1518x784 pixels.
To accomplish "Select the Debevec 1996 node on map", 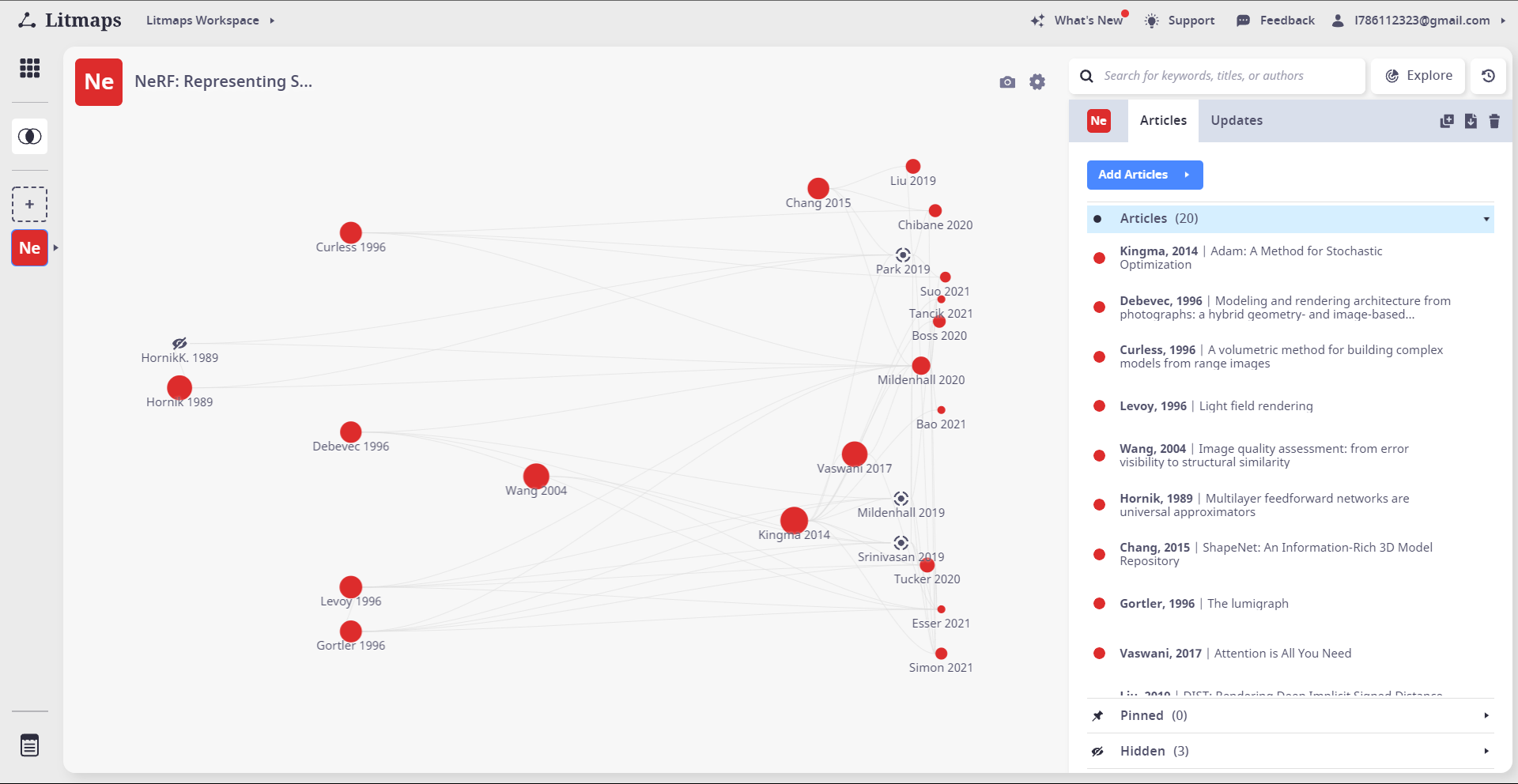I will pyautogui.click(x=351, y=432).
